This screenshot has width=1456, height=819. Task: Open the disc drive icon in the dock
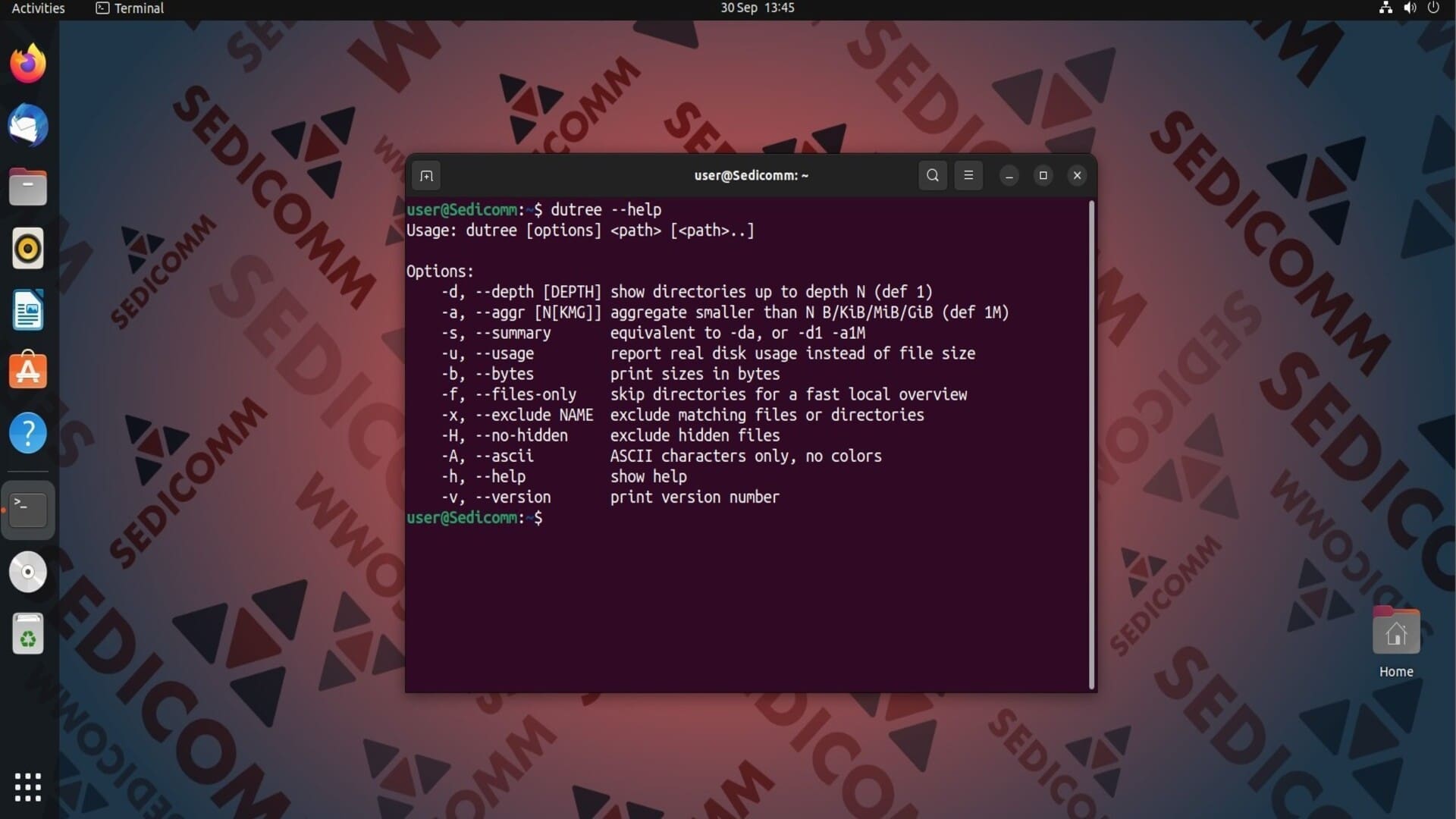[28, 572]
